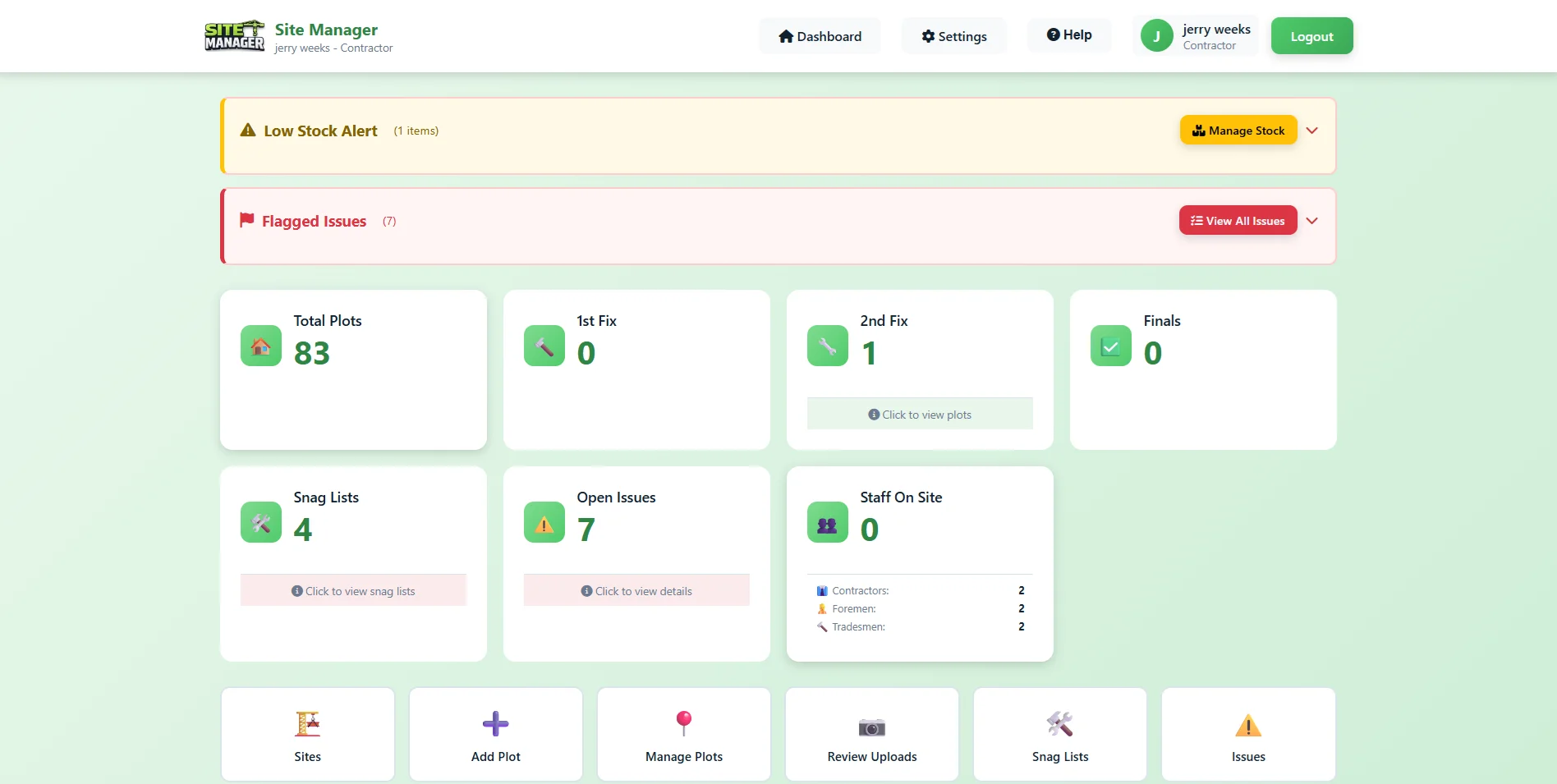This screenshot has height=784, width=1557.
Task: Click the 2nd Fix wrench icon
Action: click(x=827, y=346)
